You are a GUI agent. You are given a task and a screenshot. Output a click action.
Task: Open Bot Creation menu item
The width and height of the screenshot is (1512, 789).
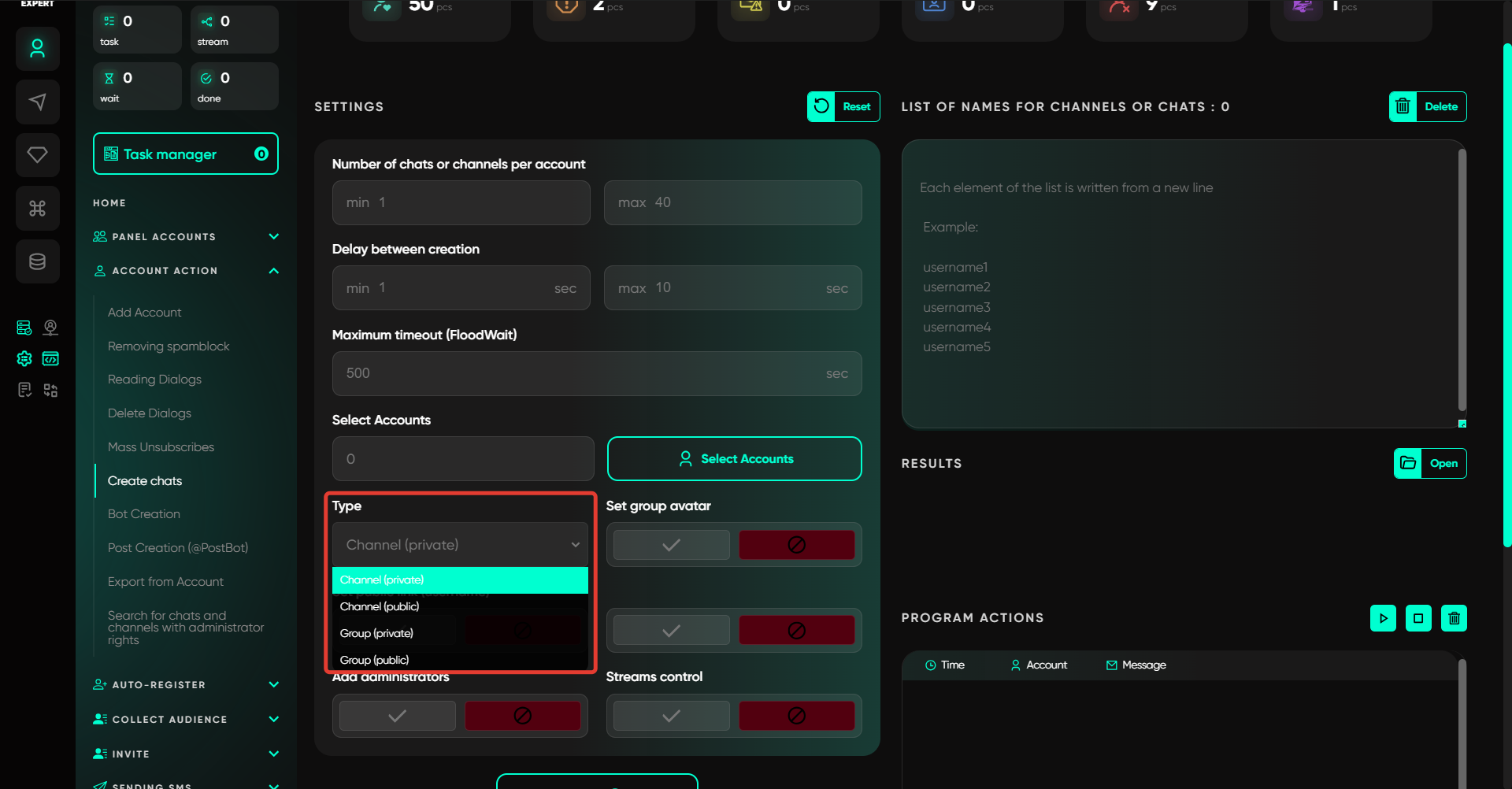click(x=144, y=514)
